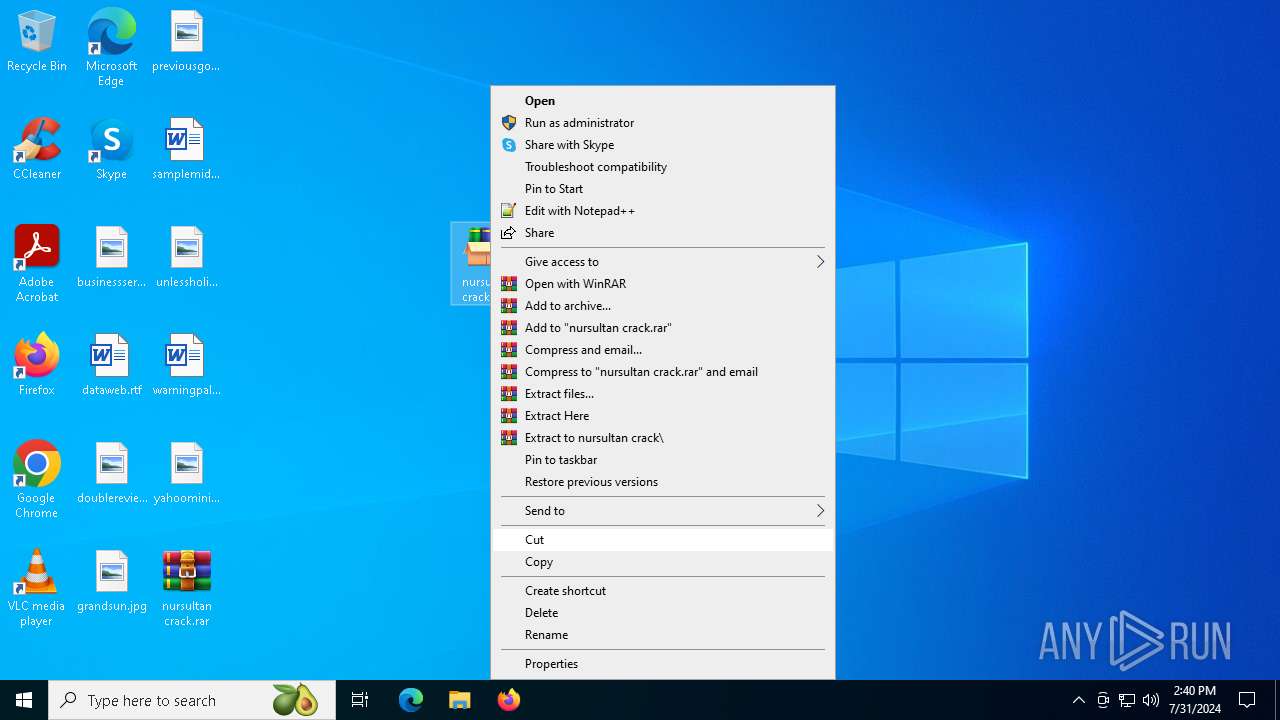
Task: Choose Extract to nursultan crack\
Action: point(663,438)
